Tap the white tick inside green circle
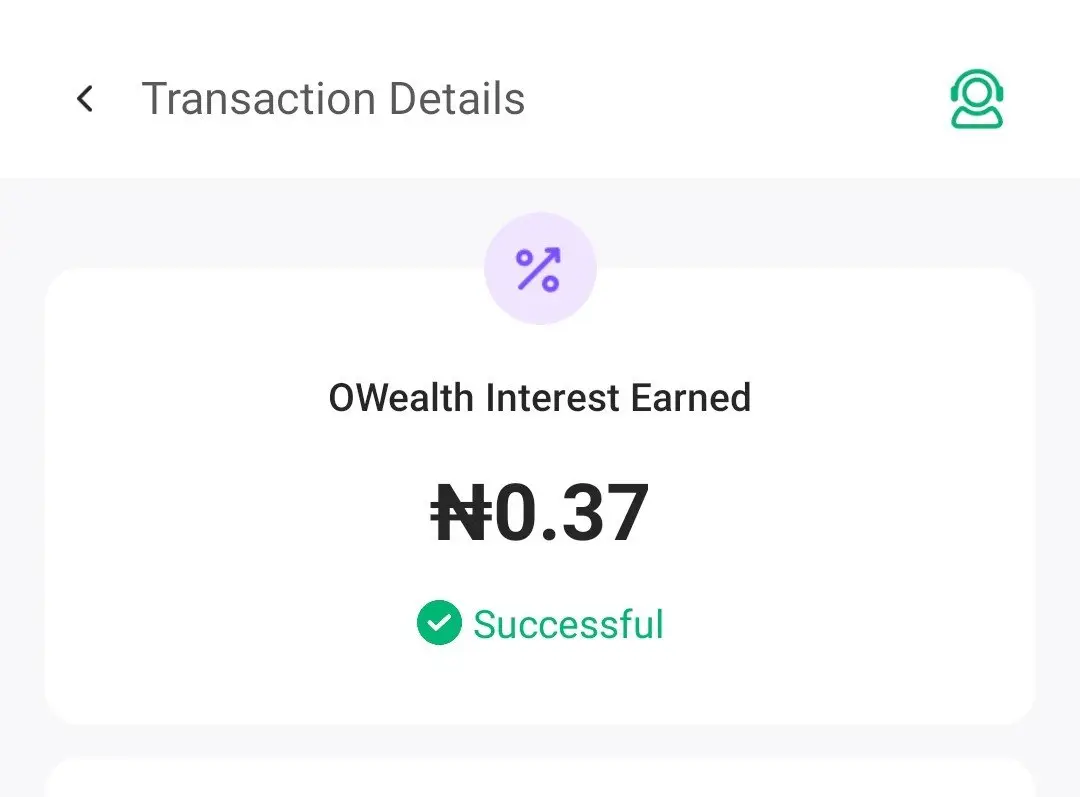The height and width of the screenshot is (797, 1080). pos(439,623)
